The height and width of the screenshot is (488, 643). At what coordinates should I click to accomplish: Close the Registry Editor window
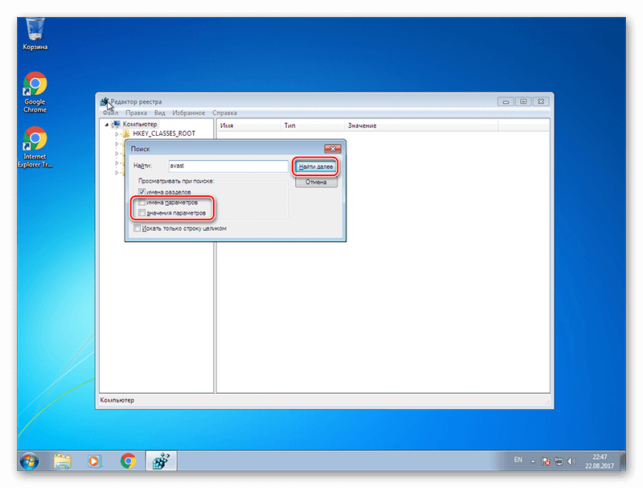click(541, 101)
